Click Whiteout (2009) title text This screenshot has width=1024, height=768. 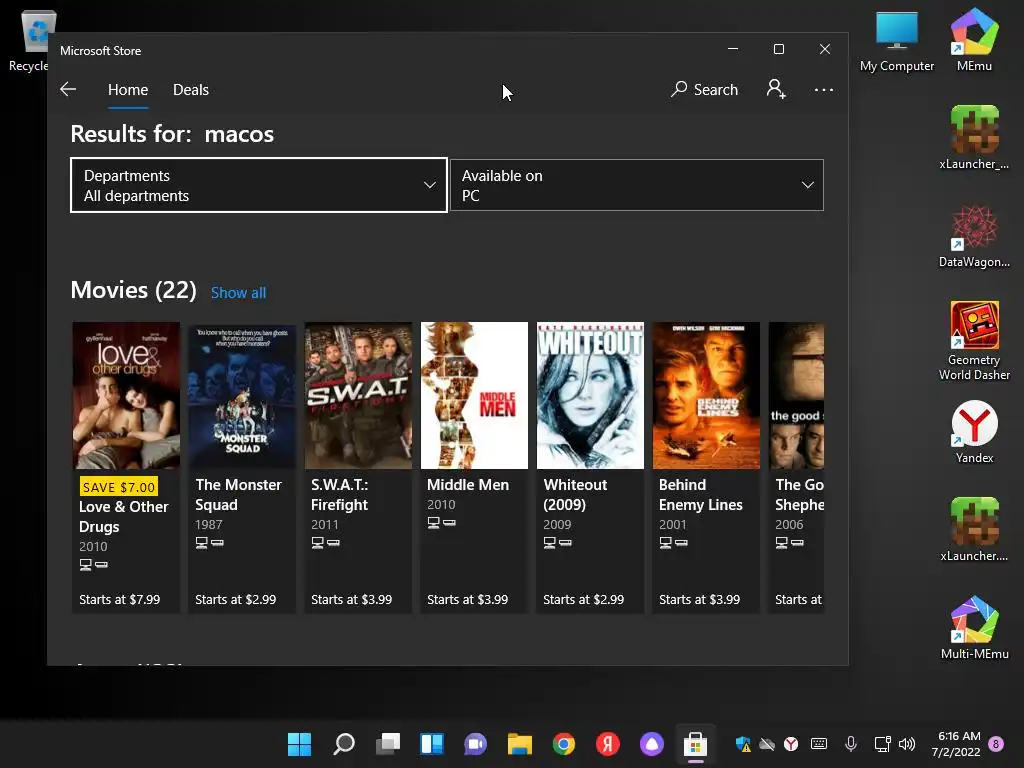pos(575,494)
